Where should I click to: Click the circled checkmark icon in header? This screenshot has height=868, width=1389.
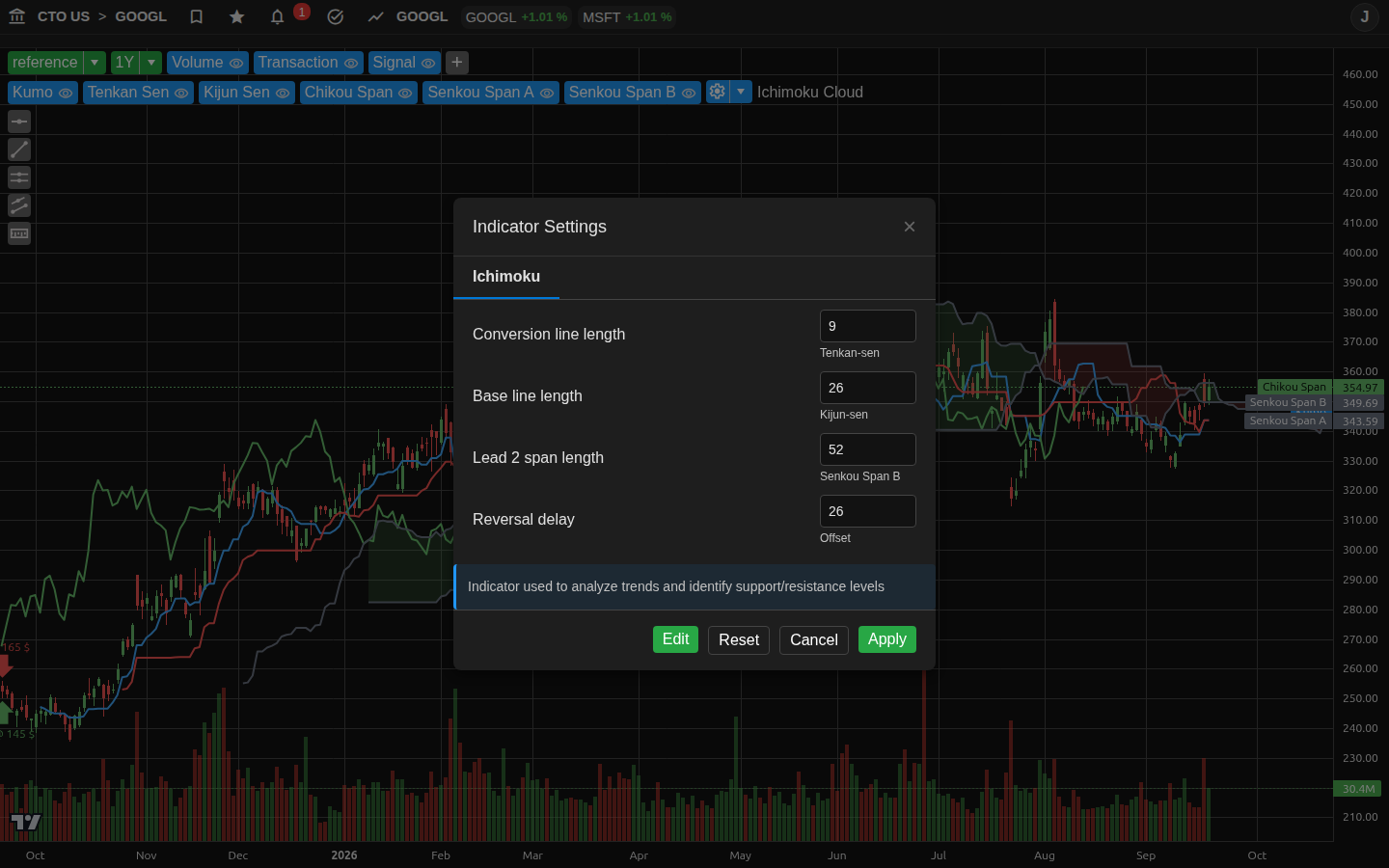pos(336,16)
